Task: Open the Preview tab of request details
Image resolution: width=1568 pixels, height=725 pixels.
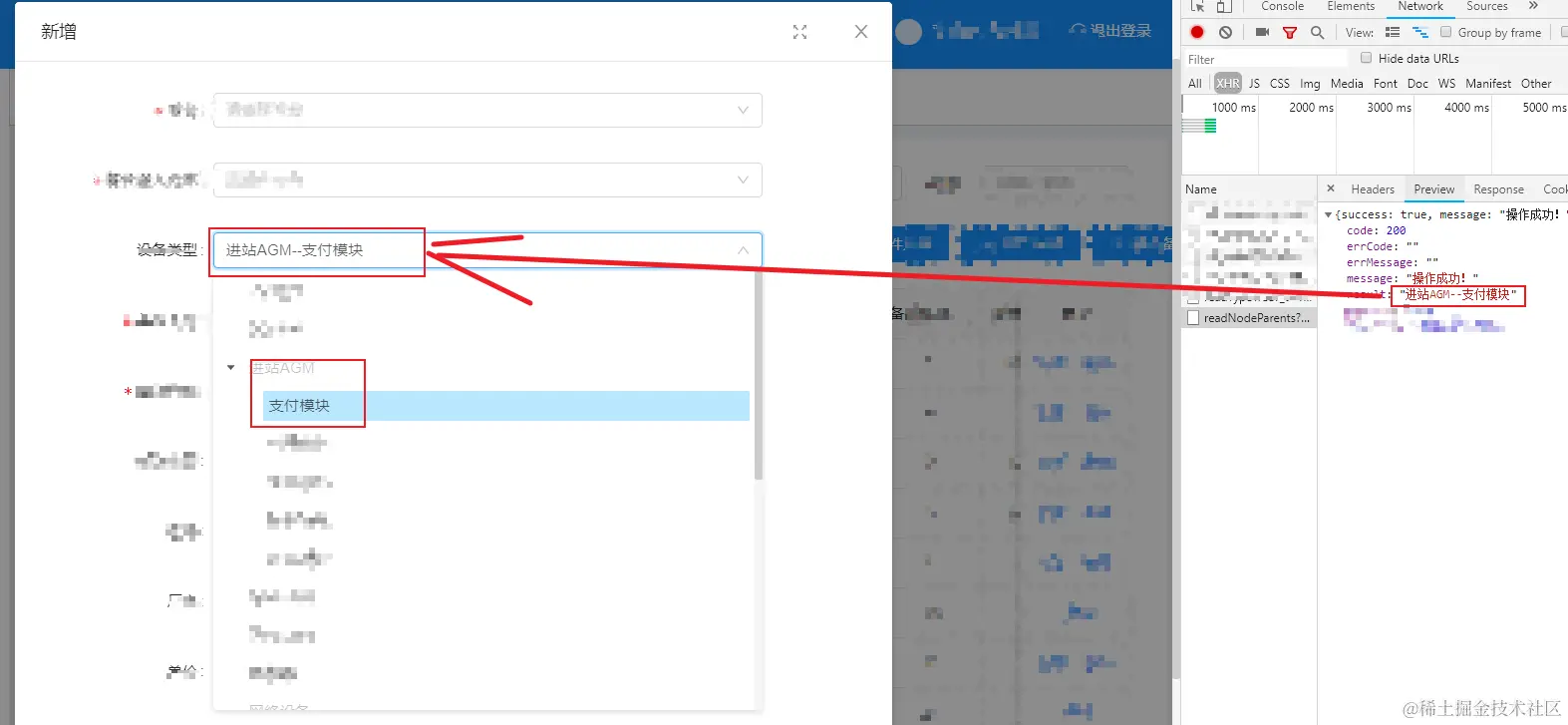Action: (x=1433, y=189)
